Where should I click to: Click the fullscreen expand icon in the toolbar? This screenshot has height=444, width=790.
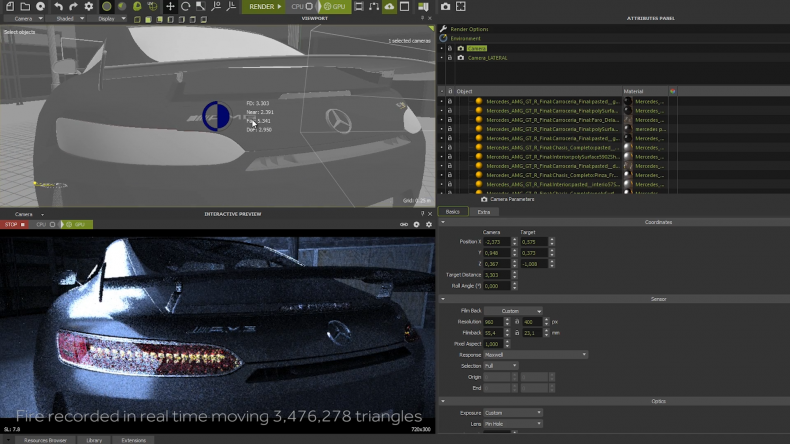pyautogui.click(x=460, y=7)
